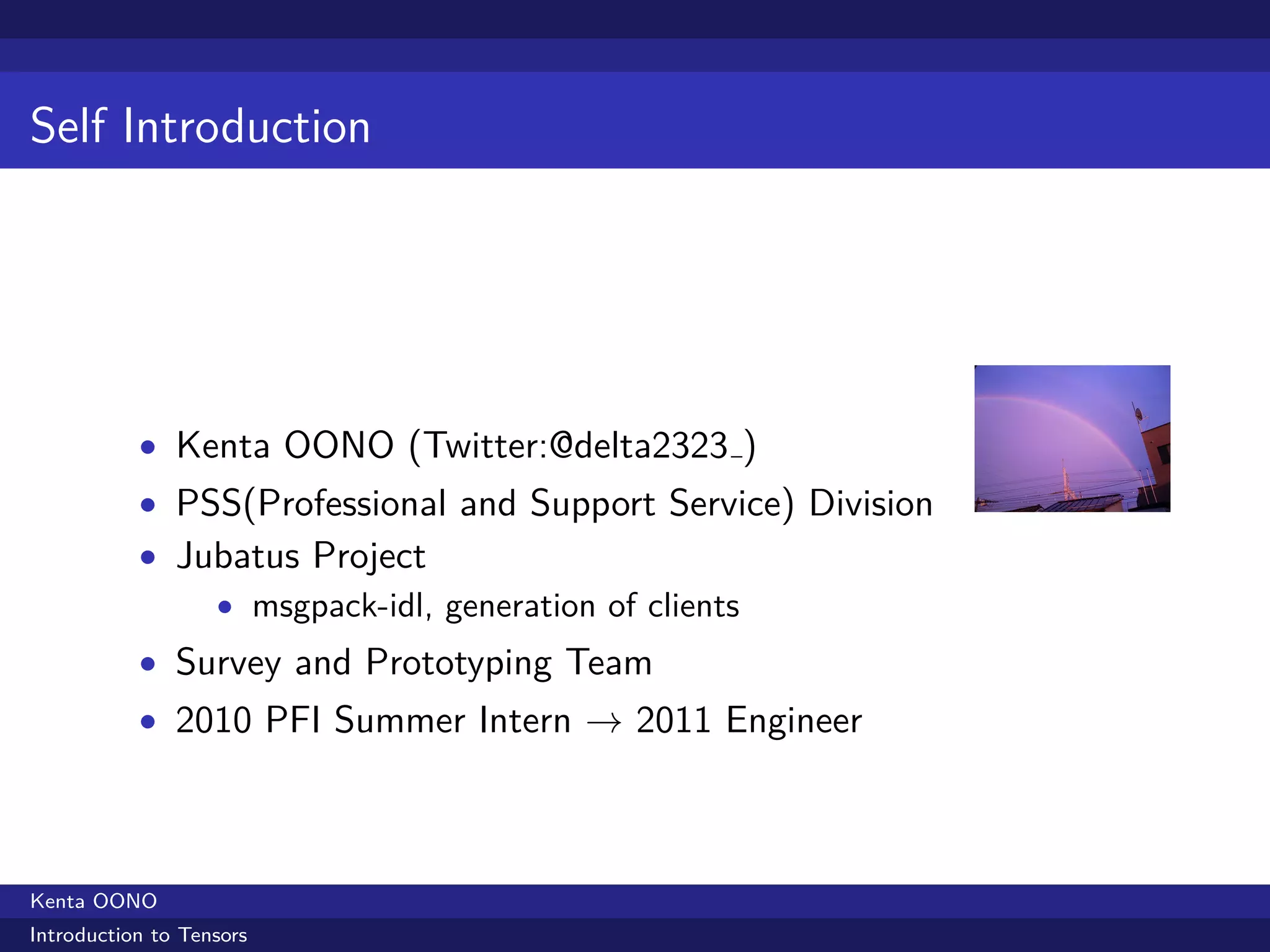
Task: Click the rainbow photo thumbnail
Action: pyautogui.click(x=1072, y=438)
